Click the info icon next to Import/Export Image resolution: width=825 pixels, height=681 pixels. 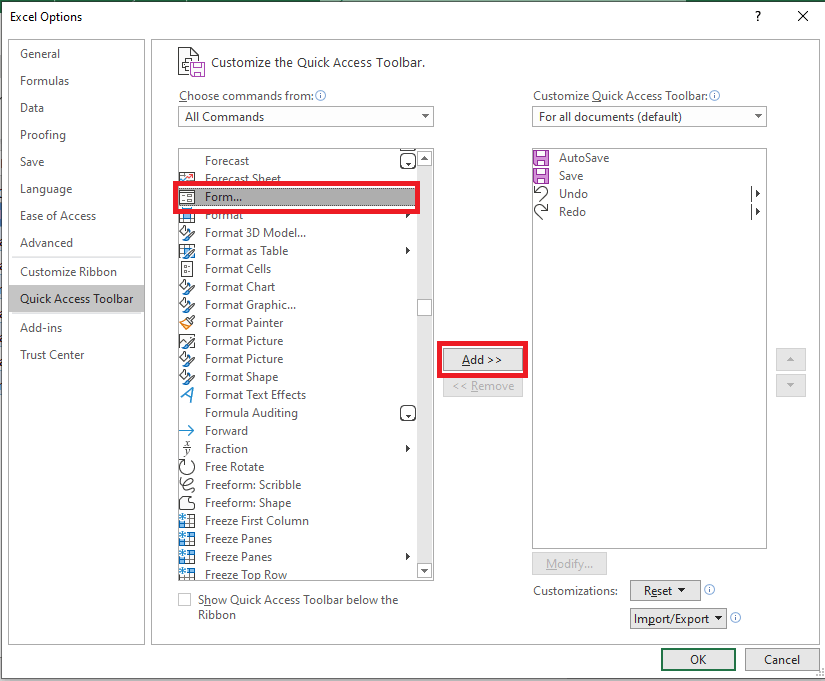(x=736, y=617)
